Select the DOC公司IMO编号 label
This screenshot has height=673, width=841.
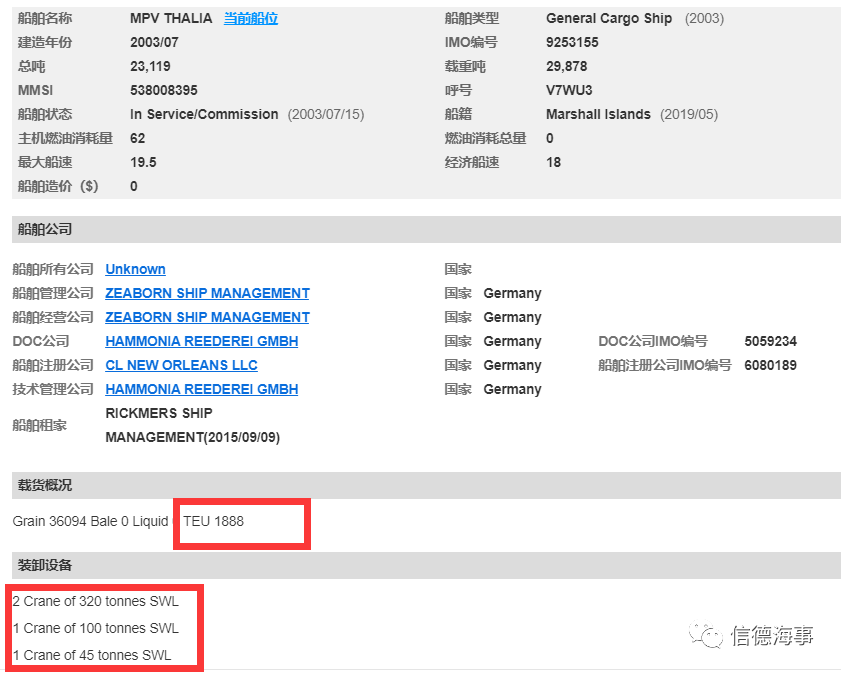click(653, 341)
